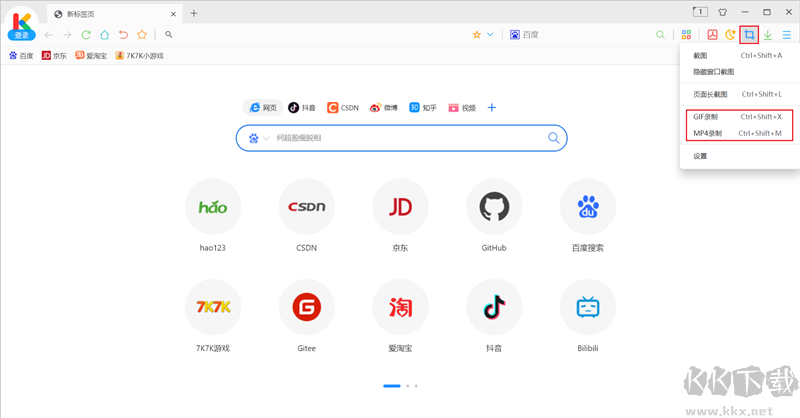The image size is (800, 418).
Task: Open the skin shirt icon in title bar
Action: click(x=722, y=12)
